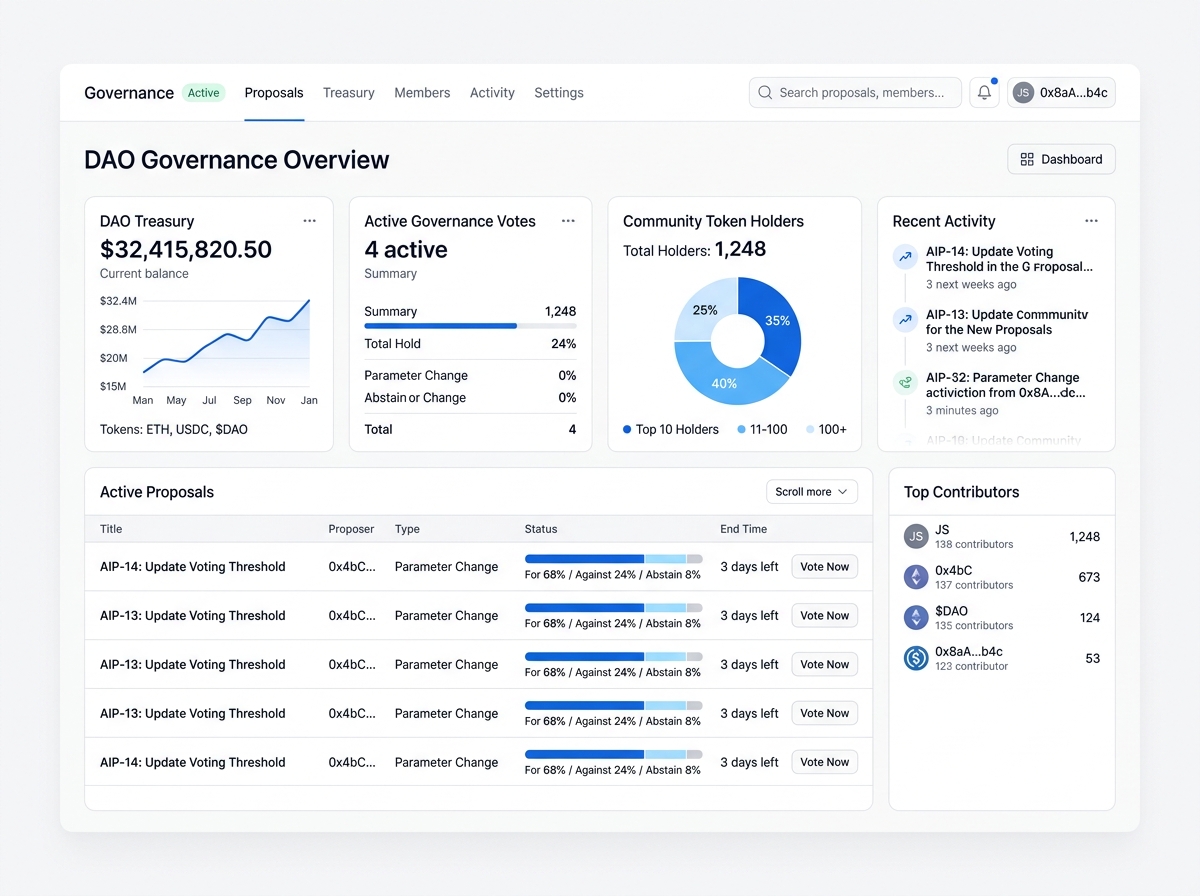Click Vote Now on the second proposal row
This screenshot has width=1200, height=896.
(824, 616)
